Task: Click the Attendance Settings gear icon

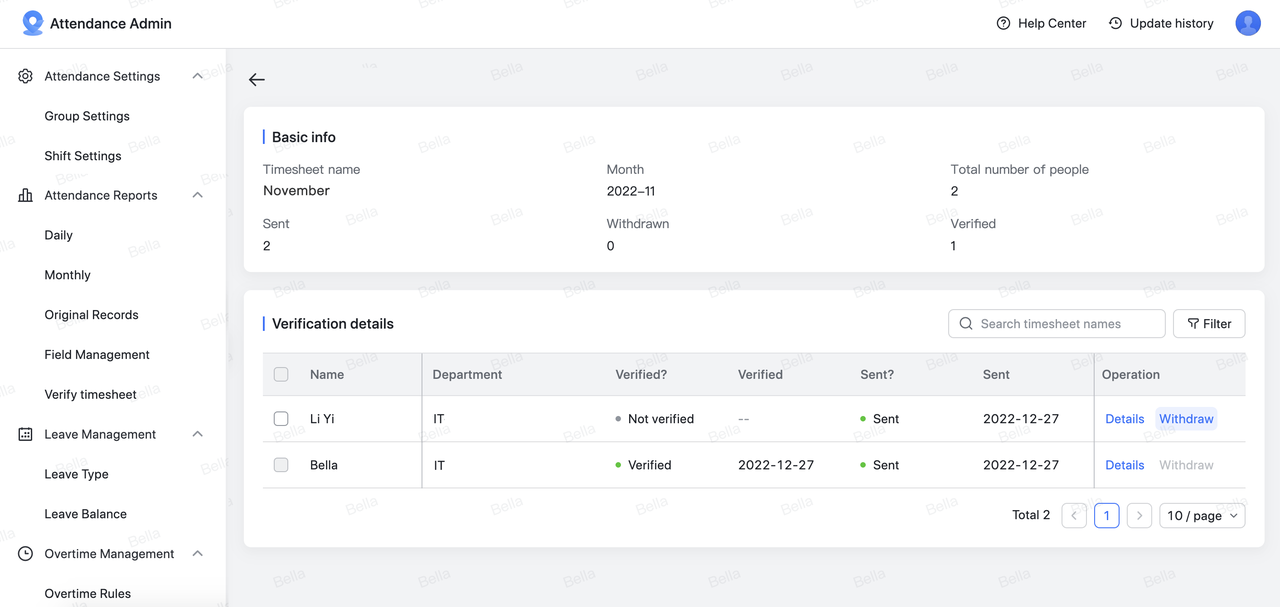Action: point(26,76)
